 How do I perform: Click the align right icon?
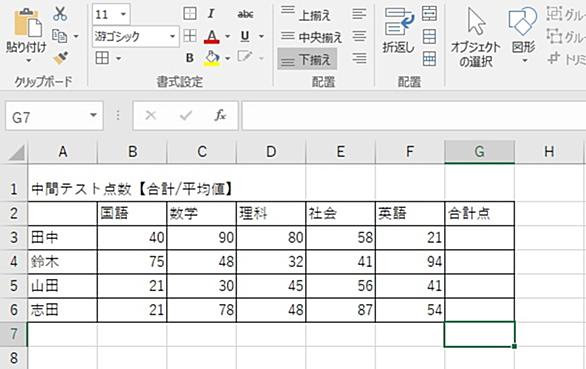pos(359,58)
